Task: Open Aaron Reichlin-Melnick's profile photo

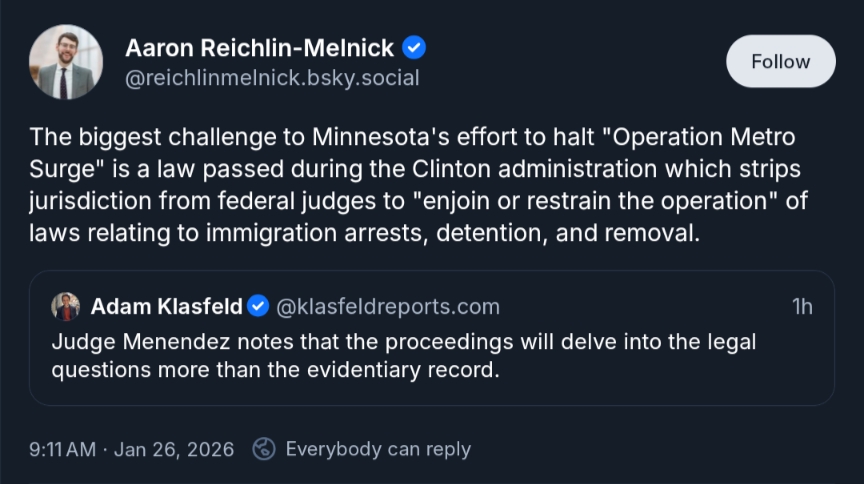Action: point(66,62)
